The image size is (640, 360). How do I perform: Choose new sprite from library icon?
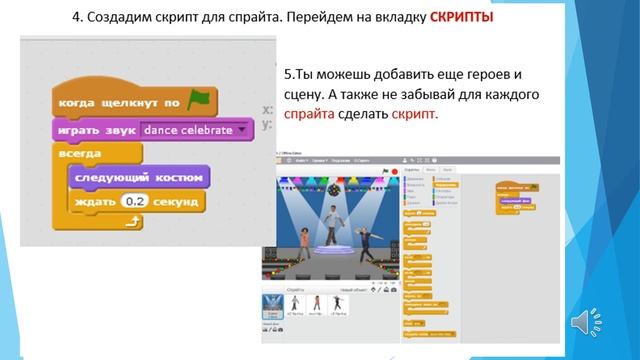(373, 290)
